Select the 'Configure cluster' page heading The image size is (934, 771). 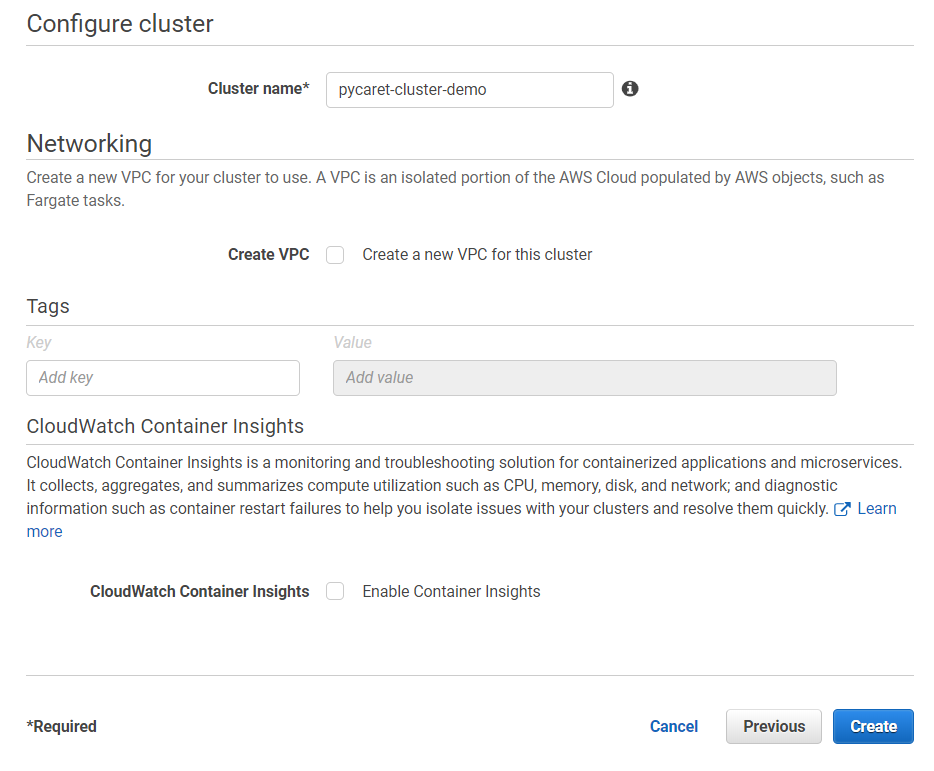[120, 24]
